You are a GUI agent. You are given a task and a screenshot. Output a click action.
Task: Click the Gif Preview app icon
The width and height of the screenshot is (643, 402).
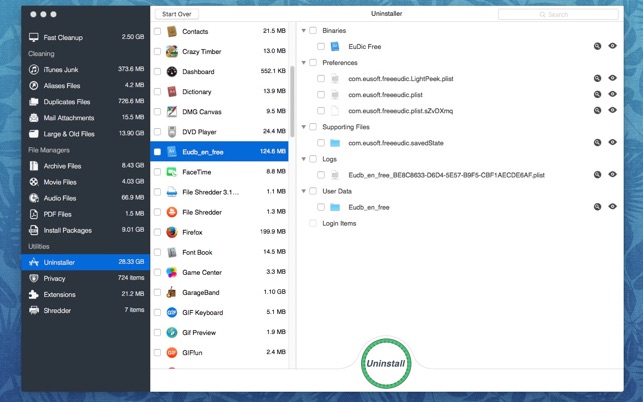[172, 333]
